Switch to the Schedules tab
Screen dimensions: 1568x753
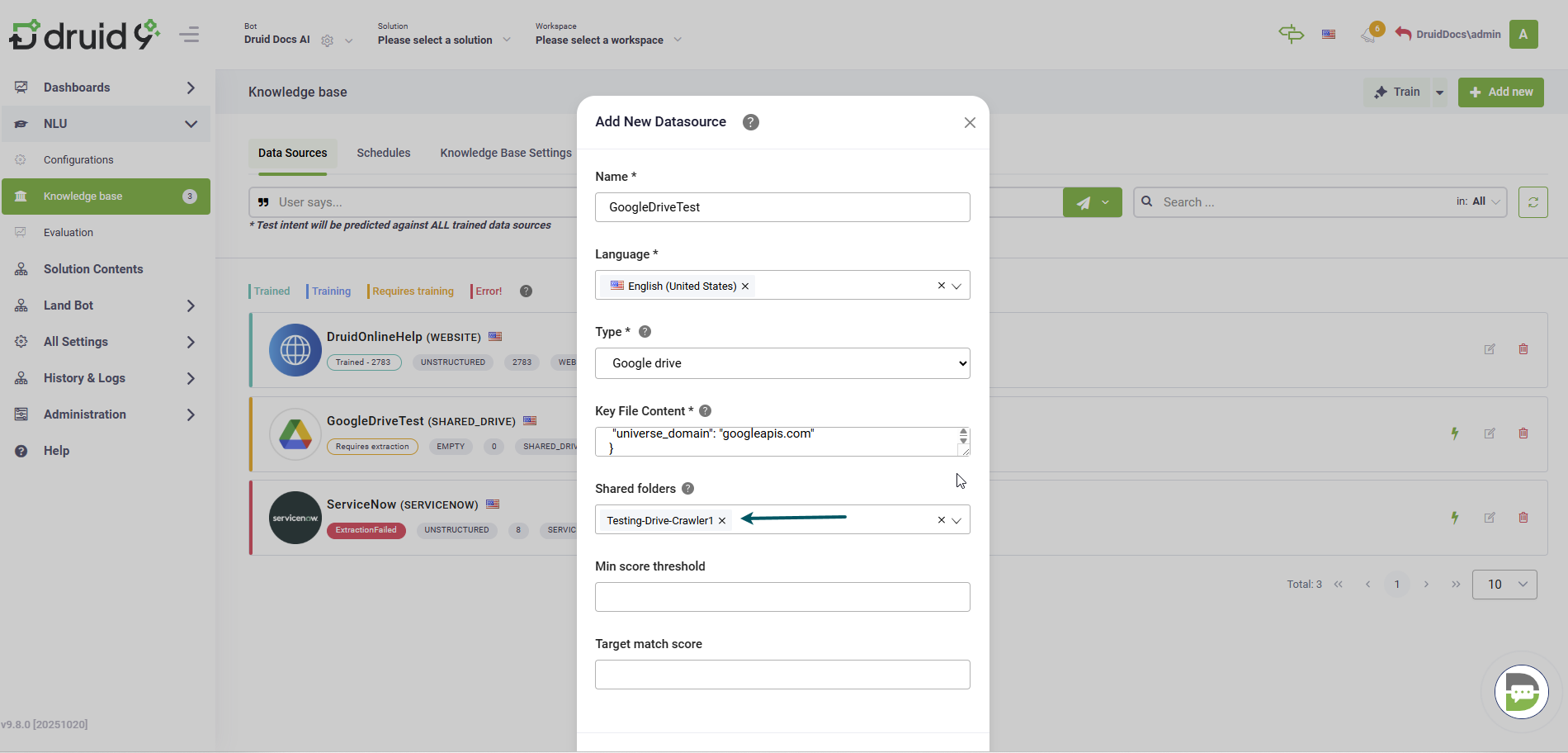click(383, 153)
